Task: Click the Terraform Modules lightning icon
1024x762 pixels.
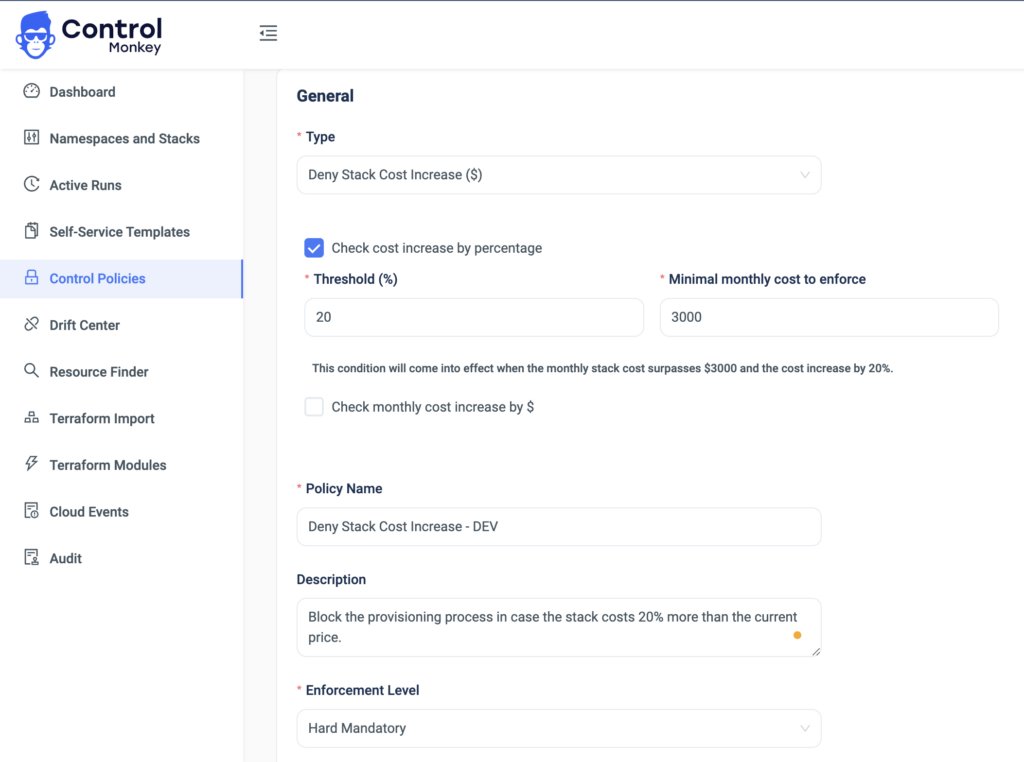Action: 31,464
